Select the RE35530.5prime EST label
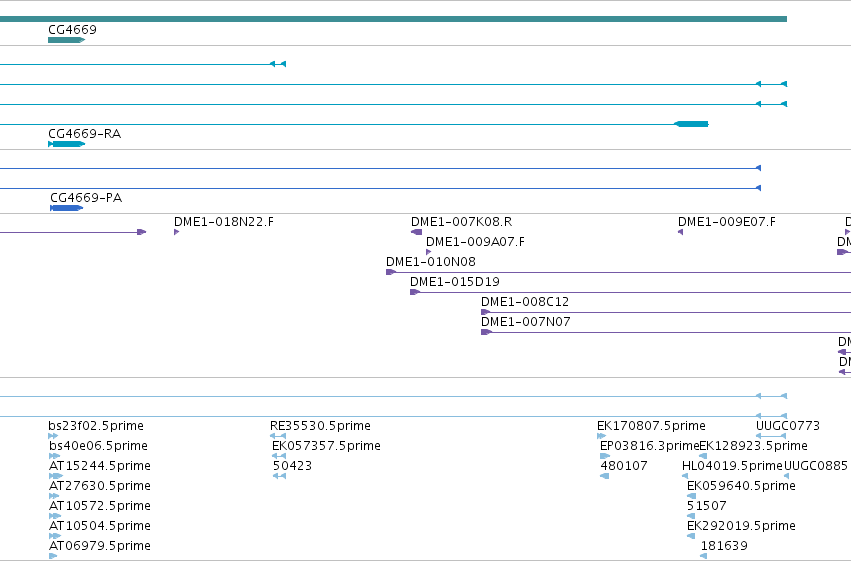851x561 pixels. click(x=320, y=425)
